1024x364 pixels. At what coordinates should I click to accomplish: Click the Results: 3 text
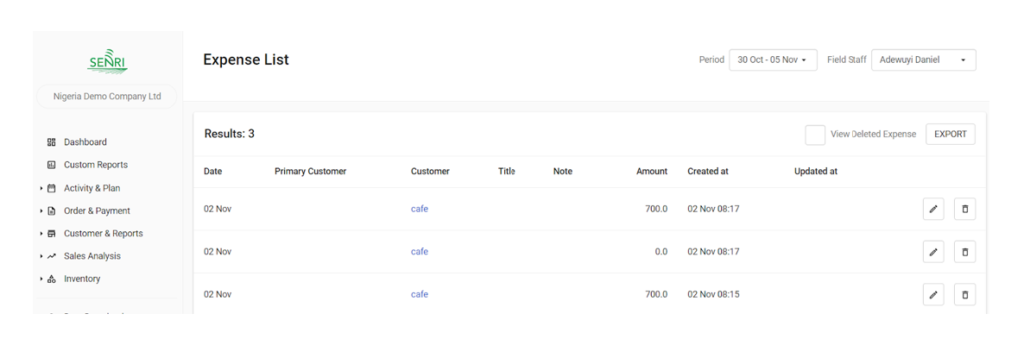coord(229,134)
